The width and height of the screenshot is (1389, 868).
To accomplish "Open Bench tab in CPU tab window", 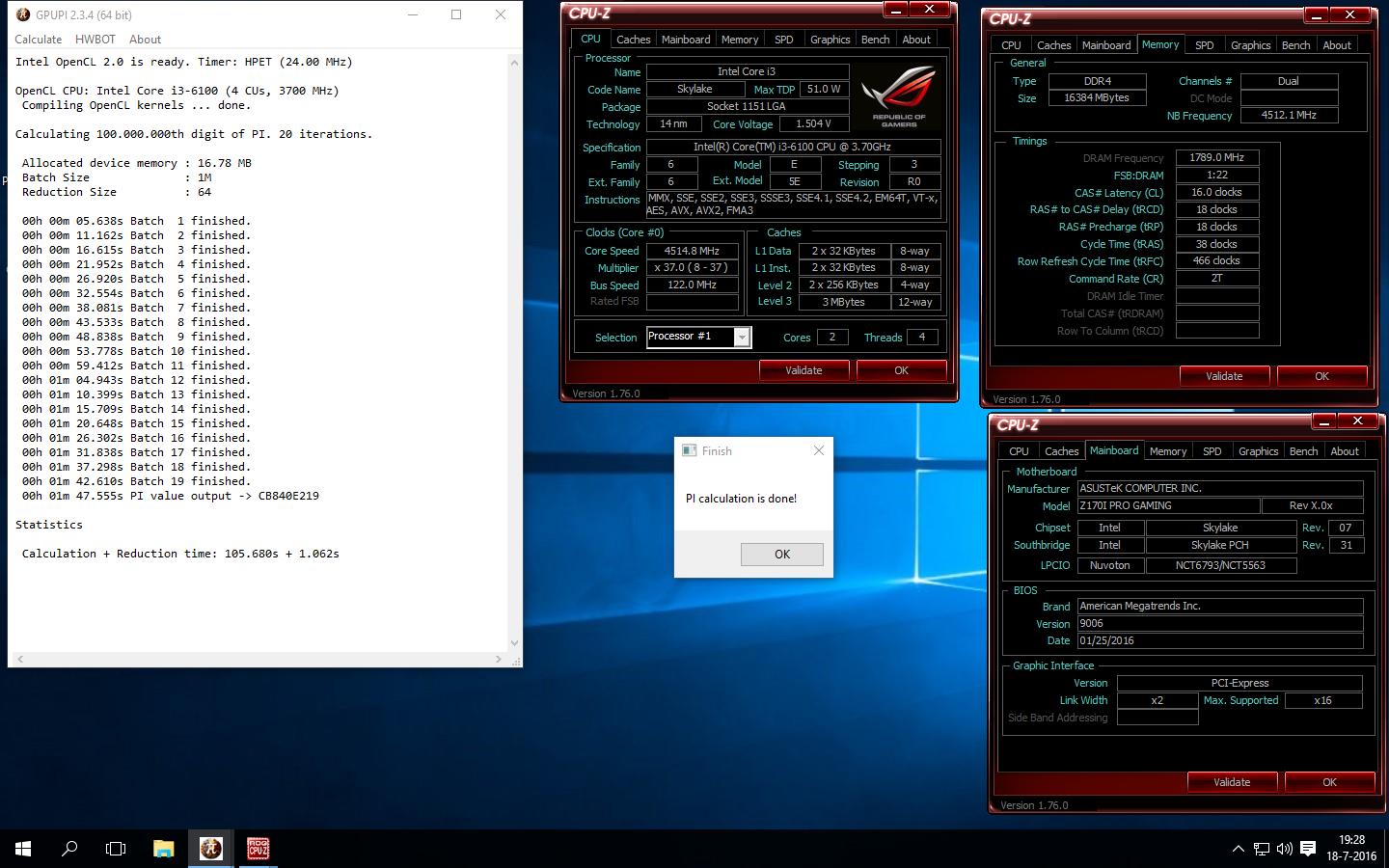I will coord(876,40).
